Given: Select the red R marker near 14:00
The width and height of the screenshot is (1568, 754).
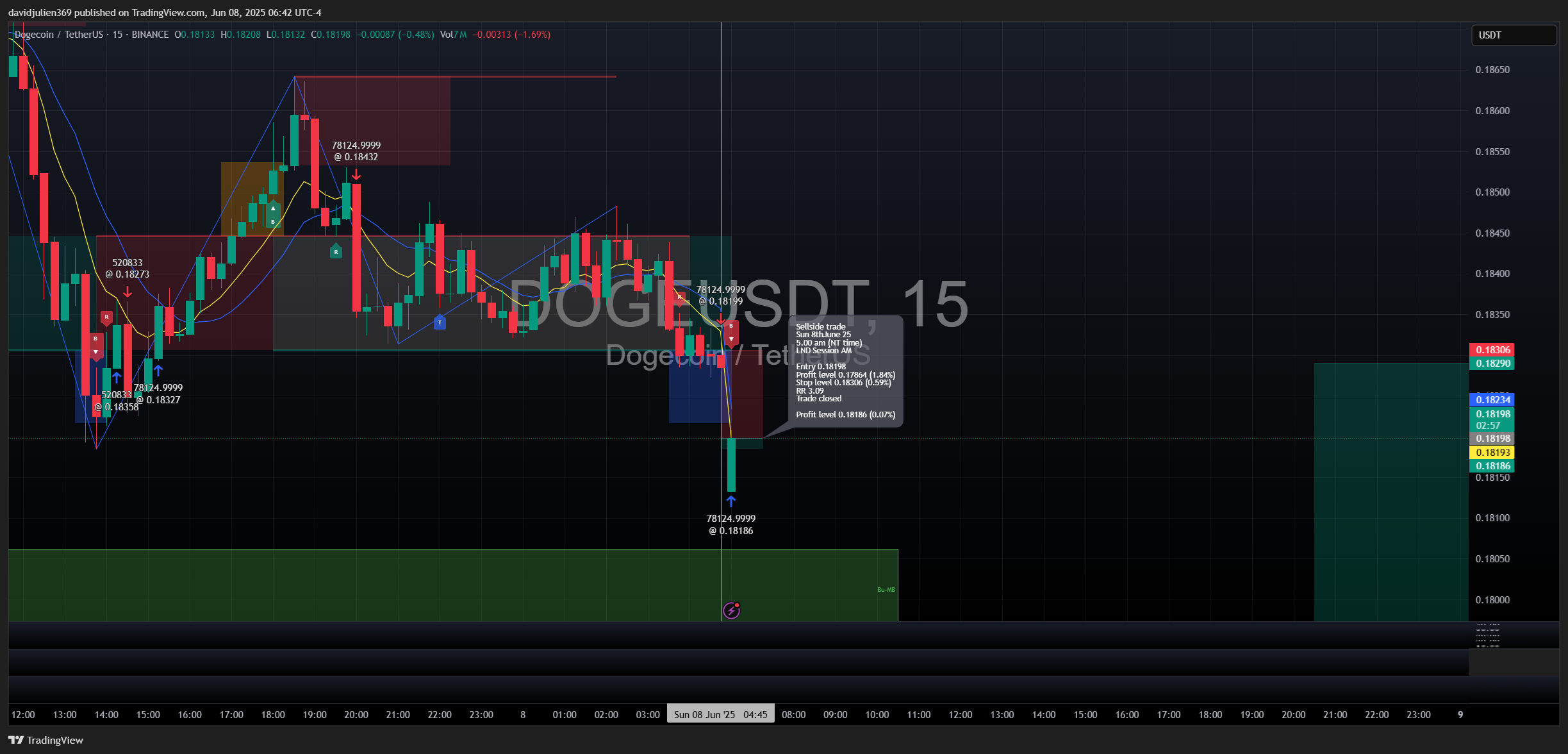Looking at the screenshot, I should point(106,317).
